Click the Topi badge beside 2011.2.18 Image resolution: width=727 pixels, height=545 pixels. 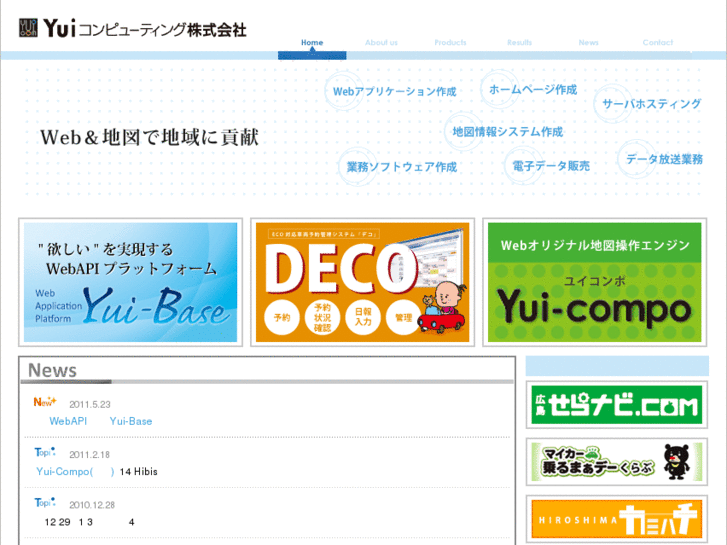(x=45, y=452)
